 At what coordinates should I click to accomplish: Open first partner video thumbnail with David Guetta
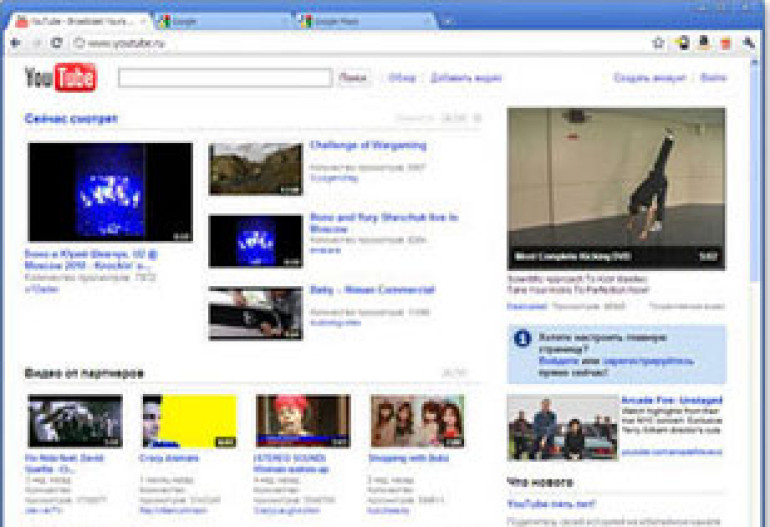75,421
